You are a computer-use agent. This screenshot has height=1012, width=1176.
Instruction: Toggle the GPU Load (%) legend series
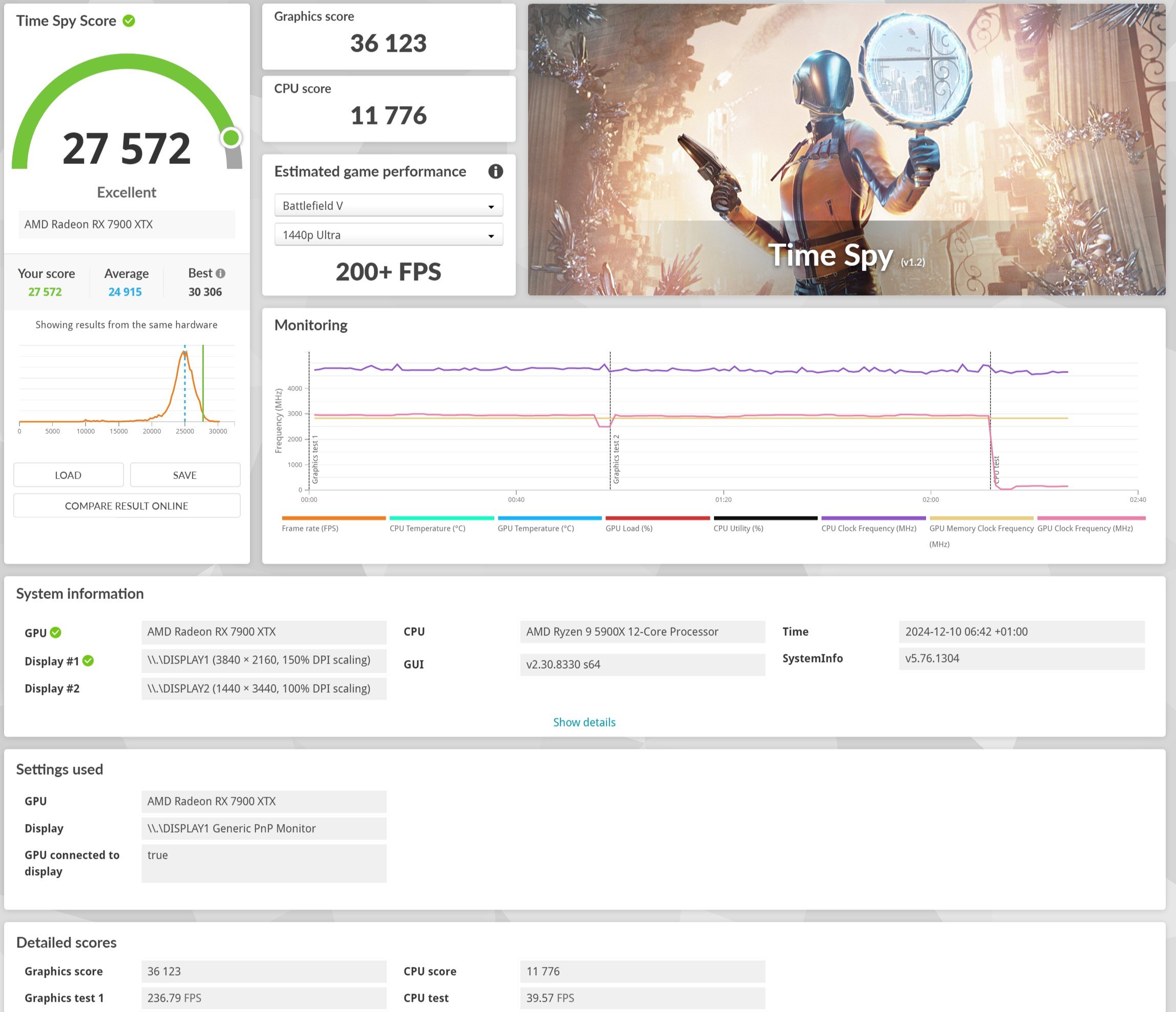pyautogui.click(x=629, y=528)
